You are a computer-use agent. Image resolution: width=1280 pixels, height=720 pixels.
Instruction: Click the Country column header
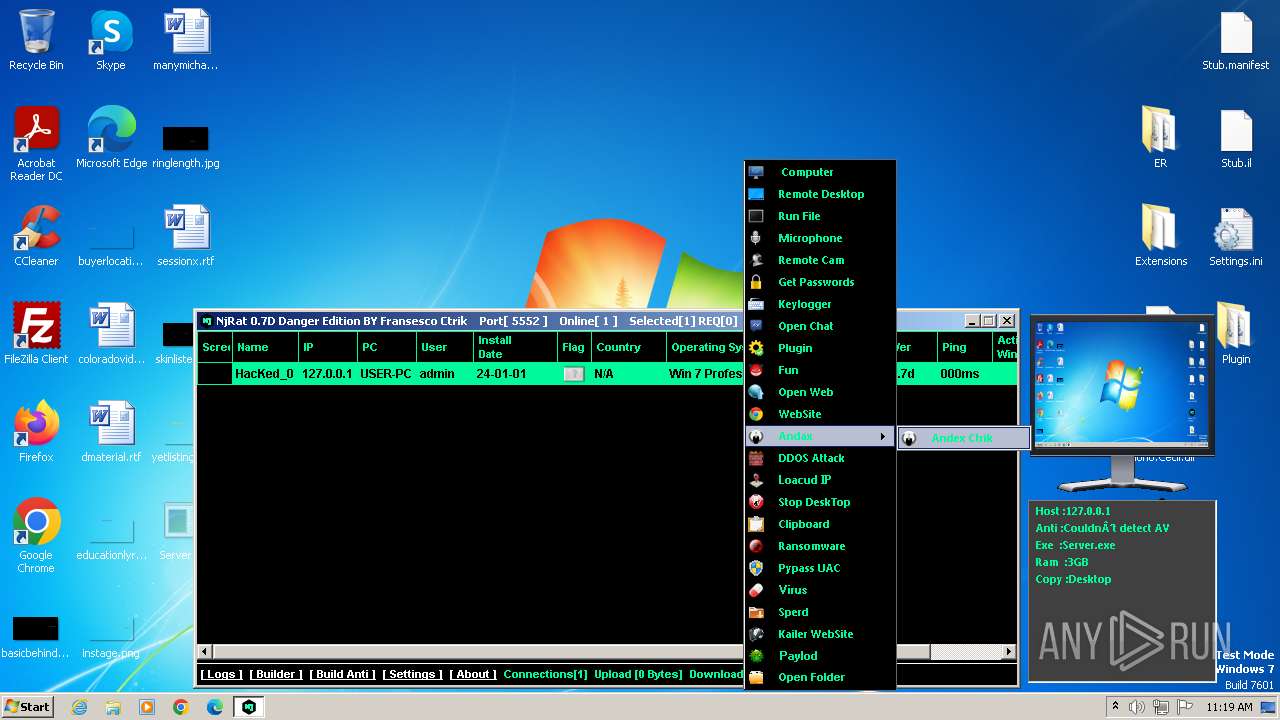pyautogui.click(x=628, y=347)
